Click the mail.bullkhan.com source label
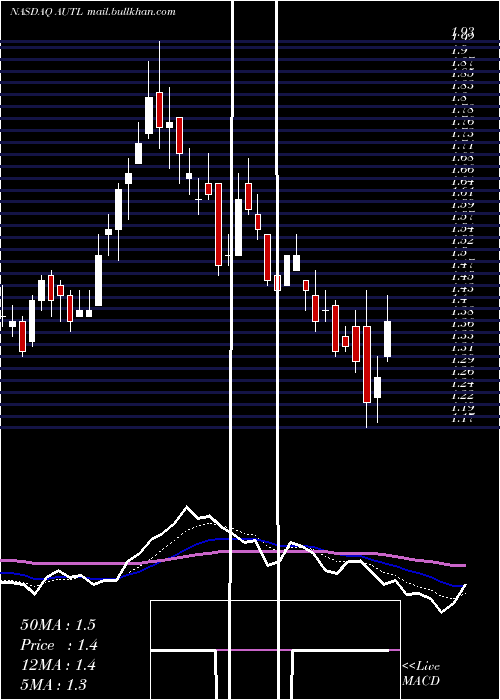The width and height of the screenshot is (500, 700). coord(131,12)
